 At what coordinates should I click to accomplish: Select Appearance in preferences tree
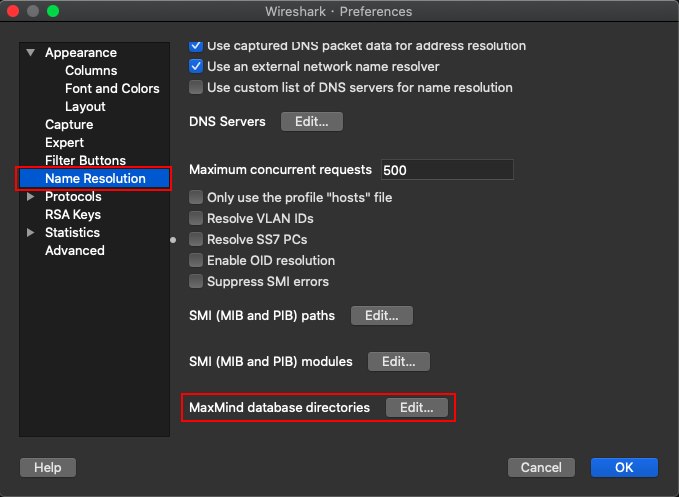(x=81, y=52)
